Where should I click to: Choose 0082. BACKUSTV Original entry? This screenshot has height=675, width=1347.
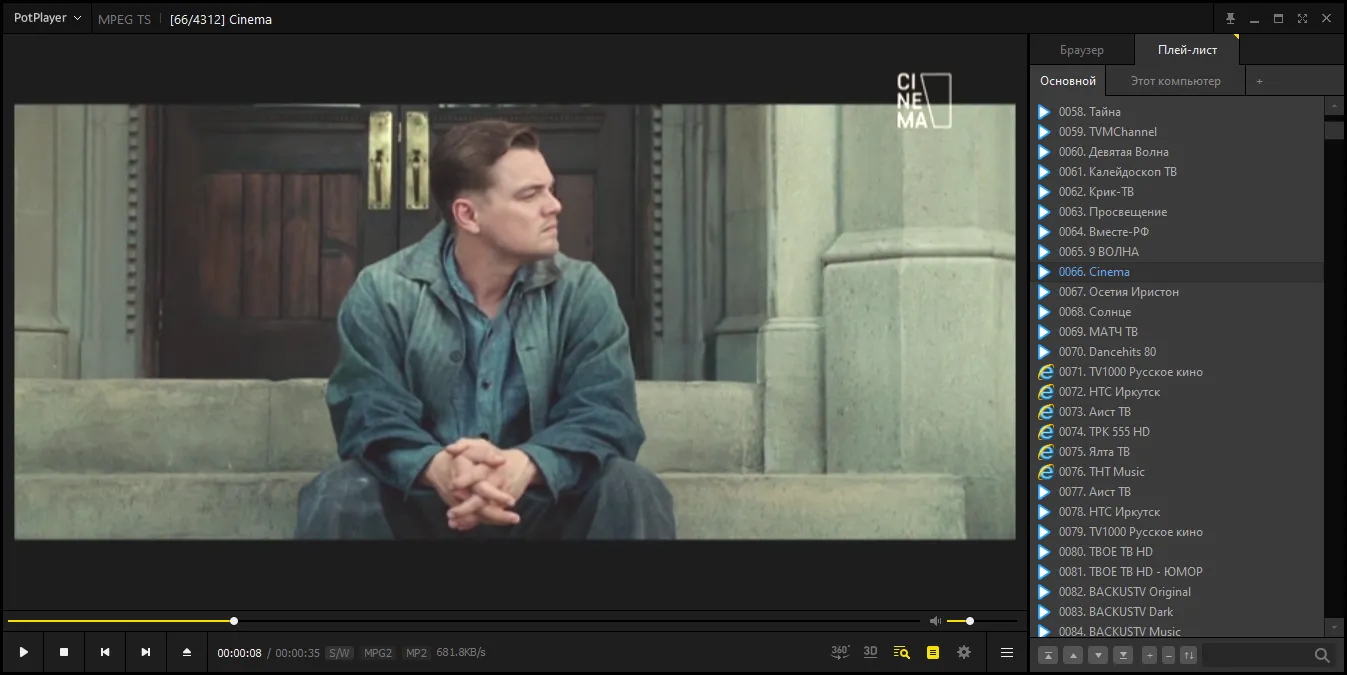(x=1176, y=592)
